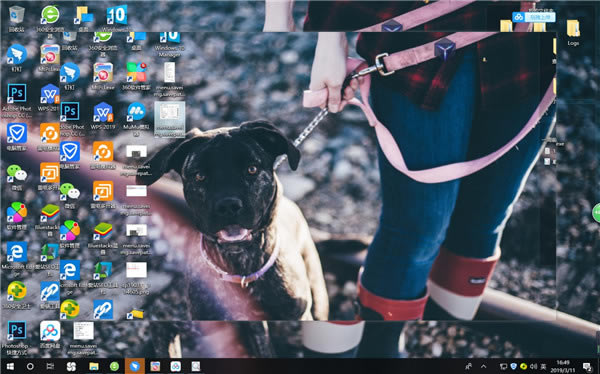
Task: Click the magnifier document icon on taskbar
Action: (x=196, y=366)
